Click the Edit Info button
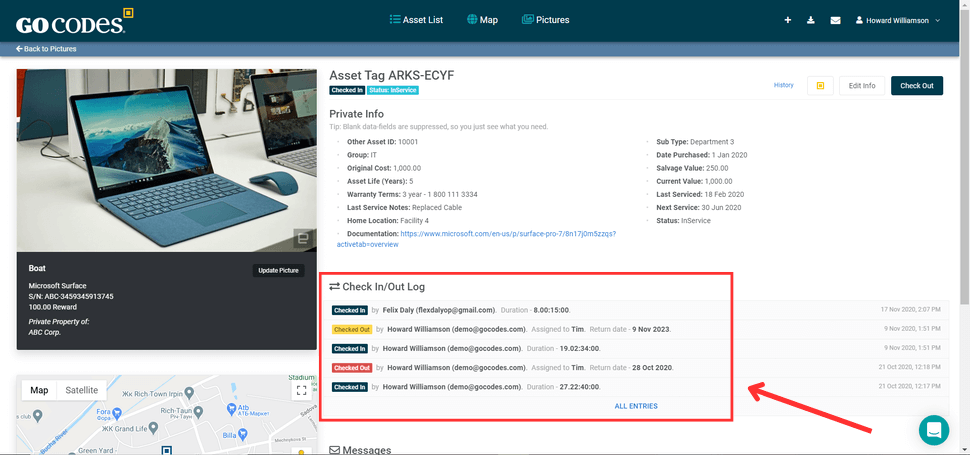This screenshot has height=455, width=970. (x=861, y=86)
